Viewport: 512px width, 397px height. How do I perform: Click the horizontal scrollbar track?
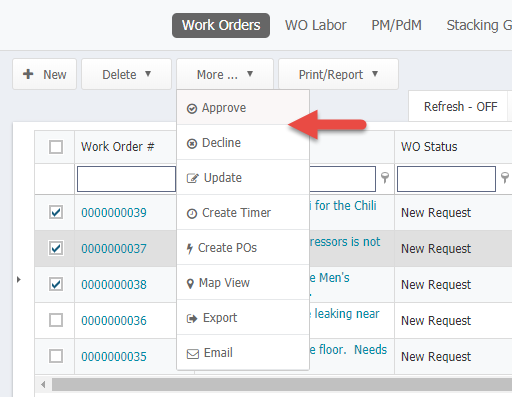tap(282, 385)
